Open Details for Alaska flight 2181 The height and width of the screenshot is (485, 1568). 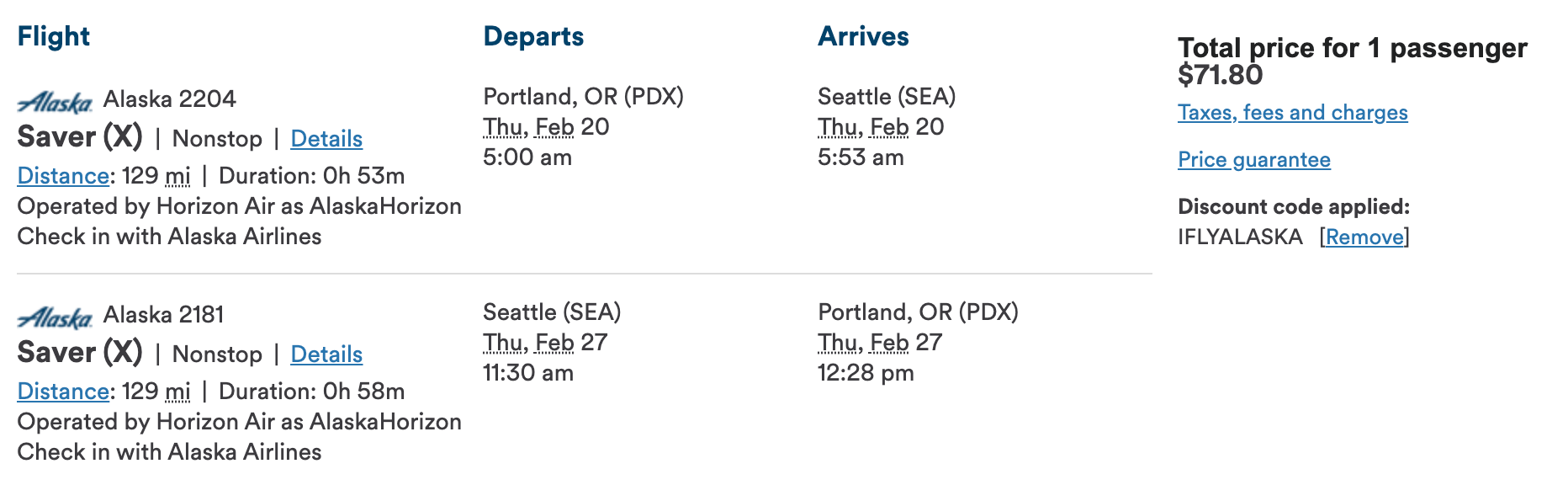[326, 354]
